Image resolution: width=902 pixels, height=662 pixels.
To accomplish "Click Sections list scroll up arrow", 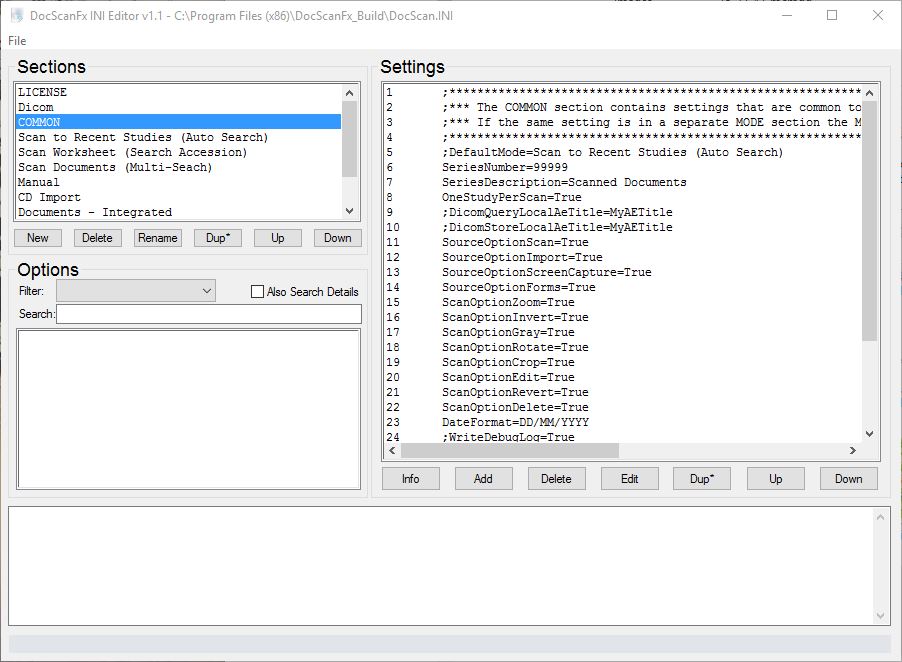I will coord(349,93).
